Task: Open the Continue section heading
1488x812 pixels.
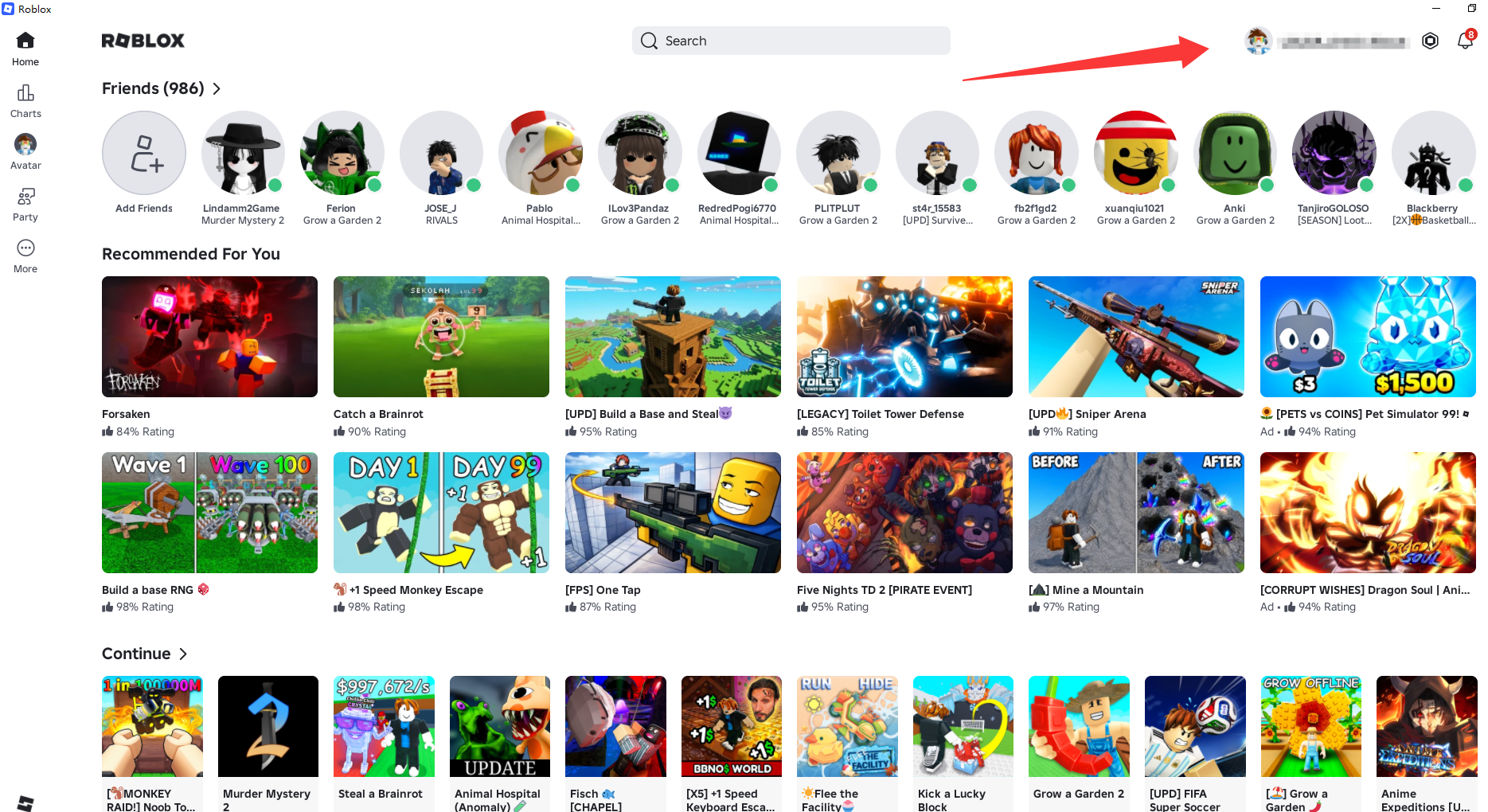Action: (x=136, y=654)
